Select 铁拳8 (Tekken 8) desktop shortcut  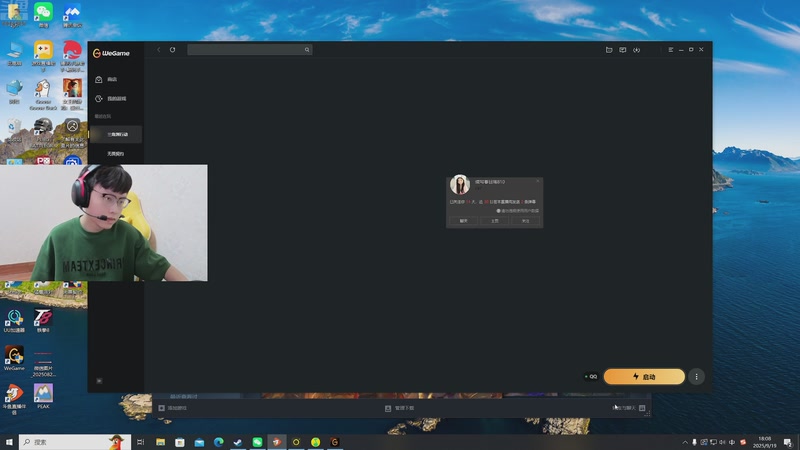point(43,321)
